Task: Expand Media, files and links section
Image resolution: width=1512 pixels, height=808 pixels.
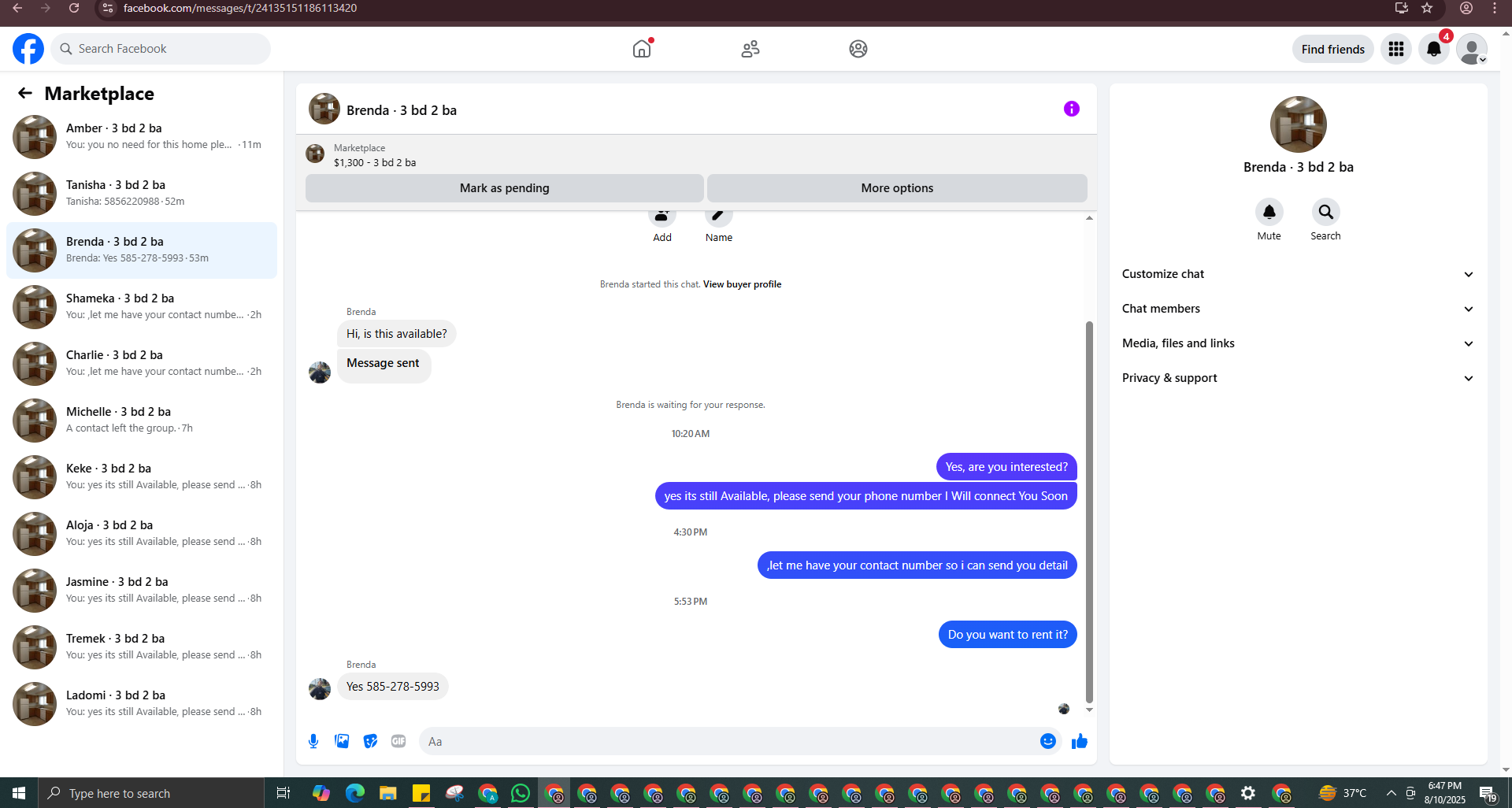Action: [x=1298, y=343]
